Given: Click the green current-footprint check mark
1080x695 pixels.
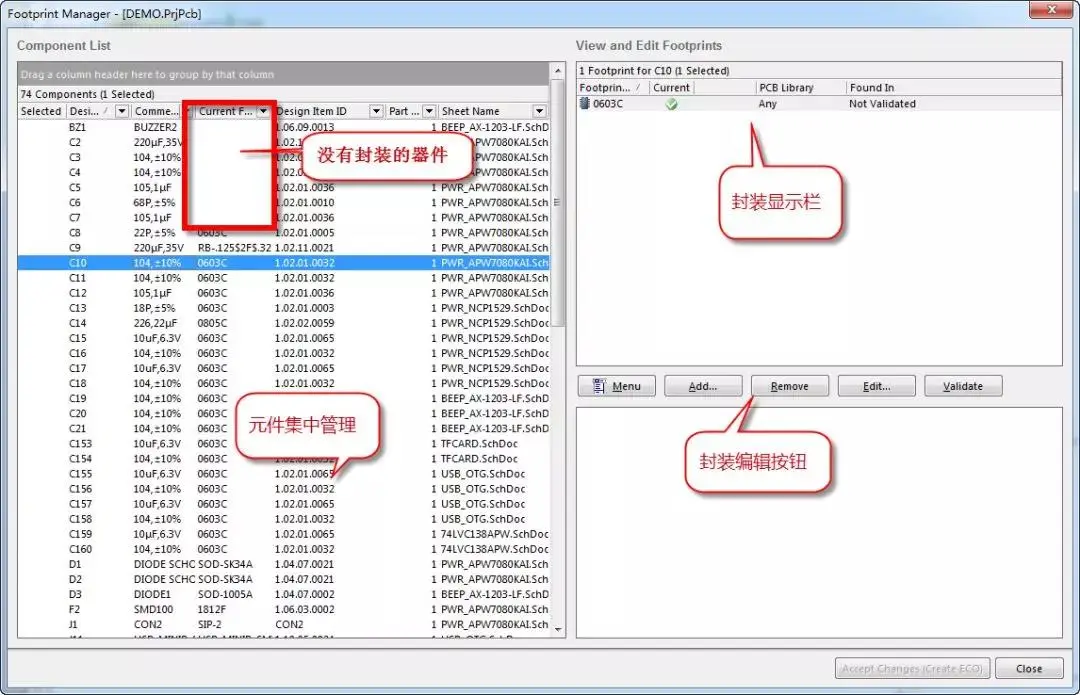Looking at the screenshot, I should [x=672, y=104].
